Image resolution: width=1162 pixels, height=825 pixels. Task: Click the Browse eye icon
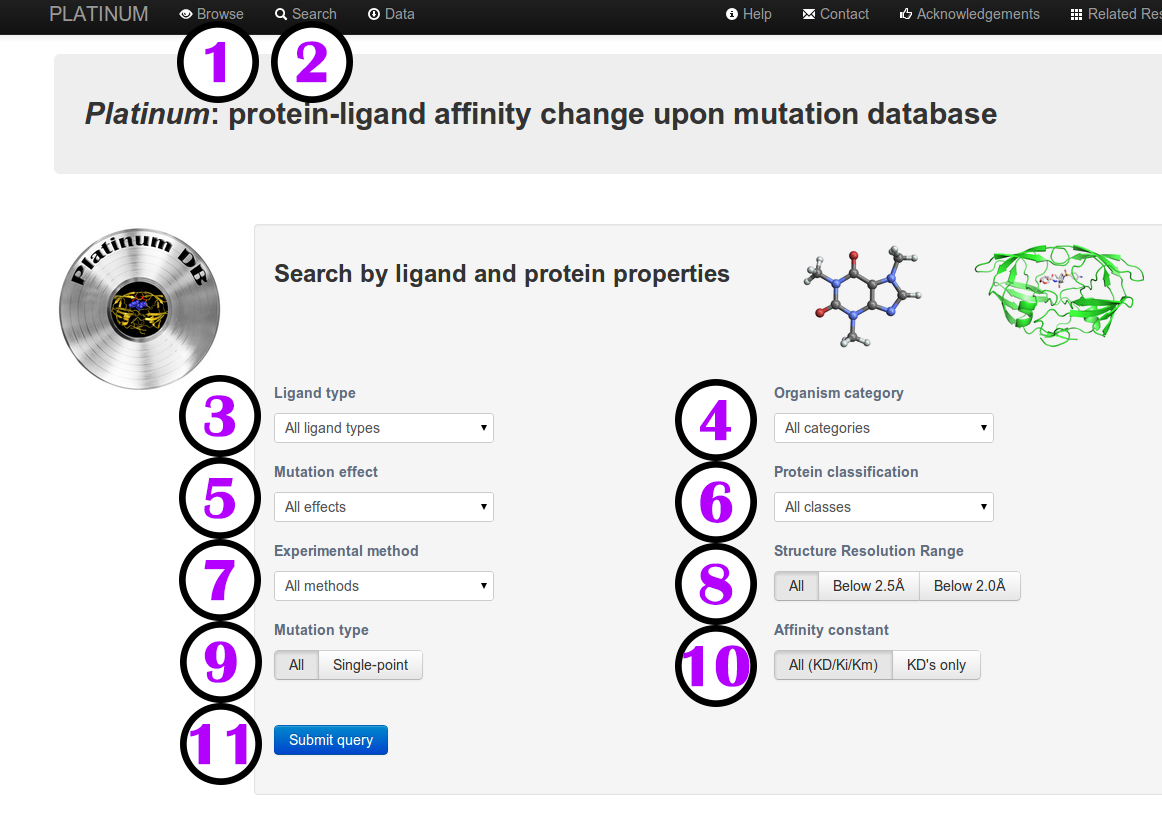coord(186,15)
